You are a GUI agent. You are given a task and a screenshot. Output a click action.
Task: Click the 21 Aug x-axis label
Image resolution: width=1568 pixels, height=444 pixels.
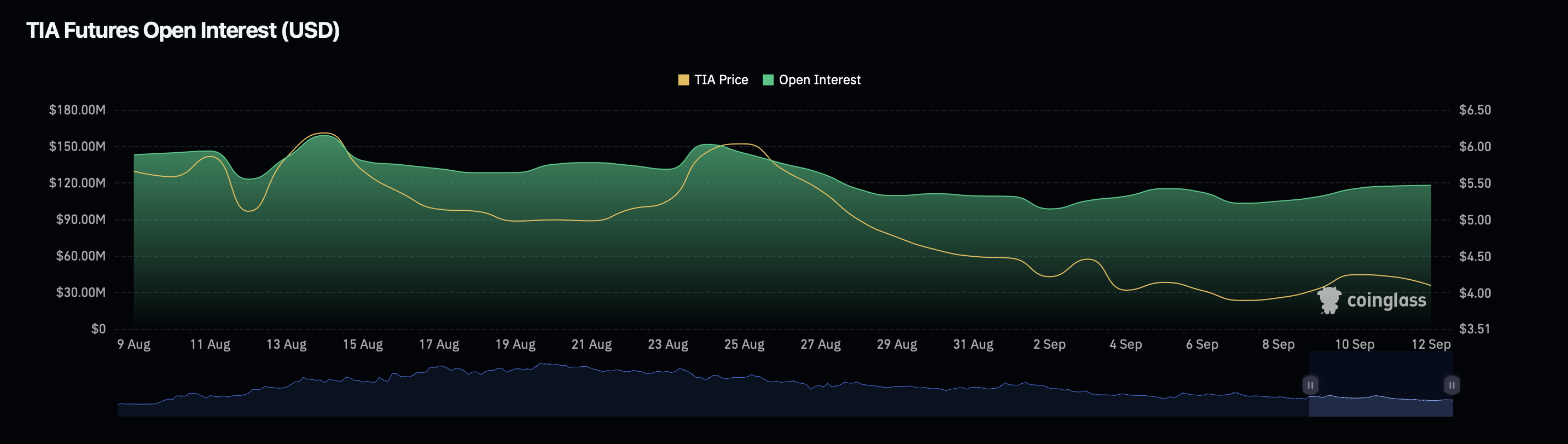tap(591, 344)
